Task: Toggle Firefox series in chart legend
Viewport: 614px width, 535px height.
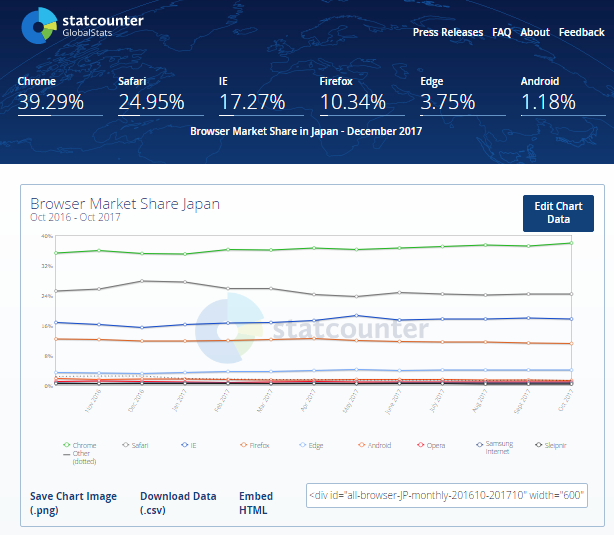Action: pyautogui.click(x=255, y=445)
